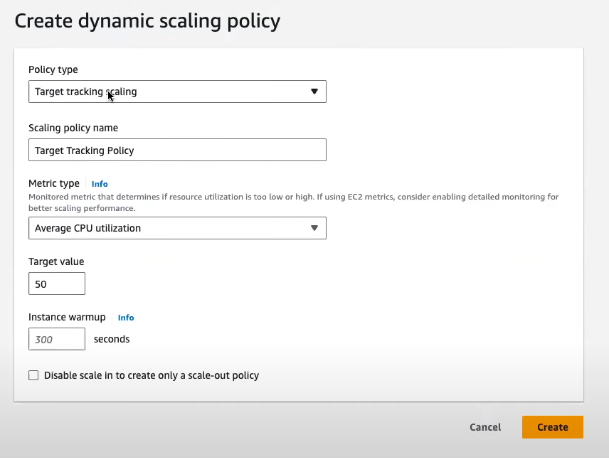This screenshot has height=458, width=609.
Task: Click the Instance warmup label
Action: pyautogui.click(x=68, y=317)
